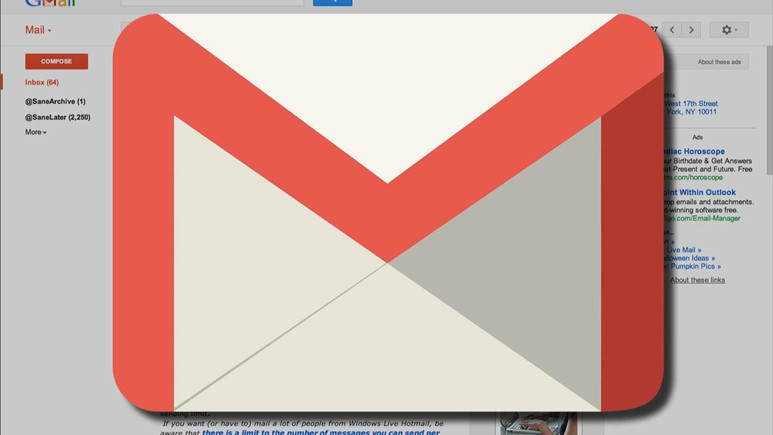773x435 pixels.
Task: Click the vertical scrollbar on the right
Action: point(769,110)
